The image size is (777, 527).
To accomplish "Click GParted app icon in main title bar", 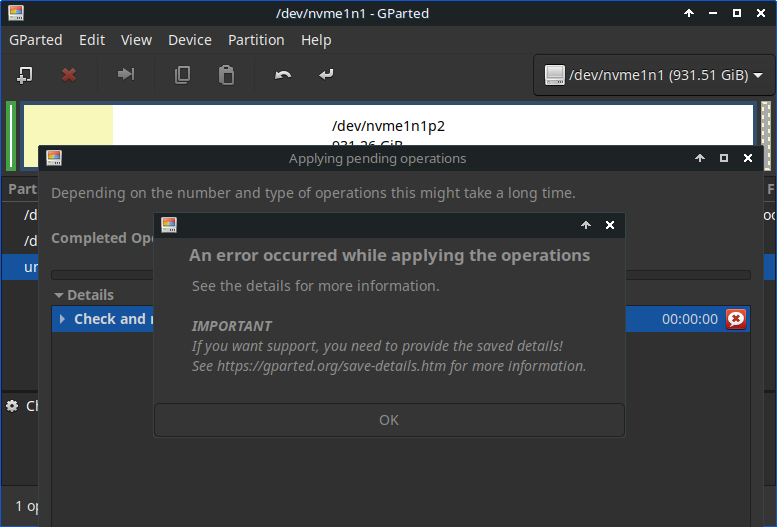I will click(16, 13).
